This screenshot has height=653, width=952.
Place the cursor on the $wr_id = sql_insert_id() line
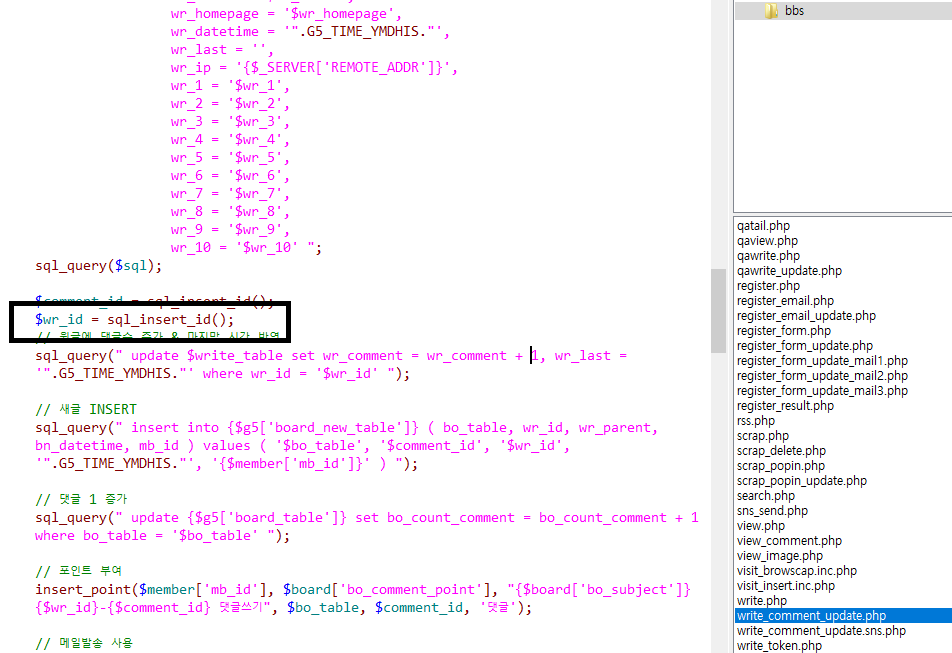(135, 320)
